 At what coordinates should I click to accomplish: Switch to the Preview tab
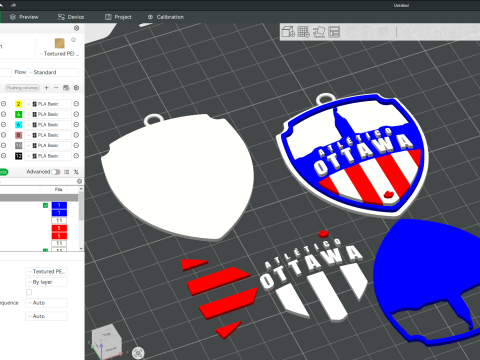24,17
